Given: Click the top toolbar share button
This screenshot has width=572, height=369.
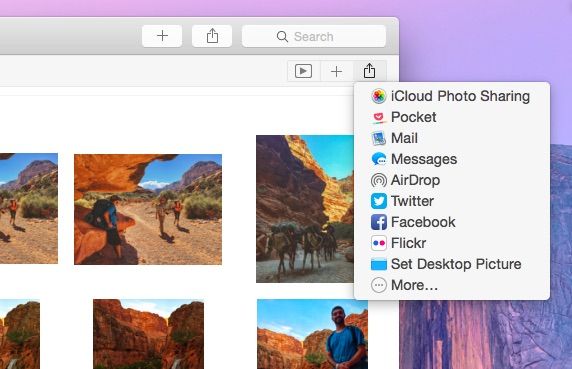Looking at the screenshot, I should (x=212, y=36).
